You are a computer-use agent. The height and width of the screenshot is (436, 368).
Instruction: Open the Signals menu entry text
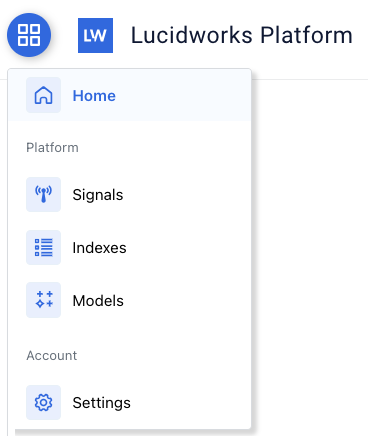click(98, 195)
